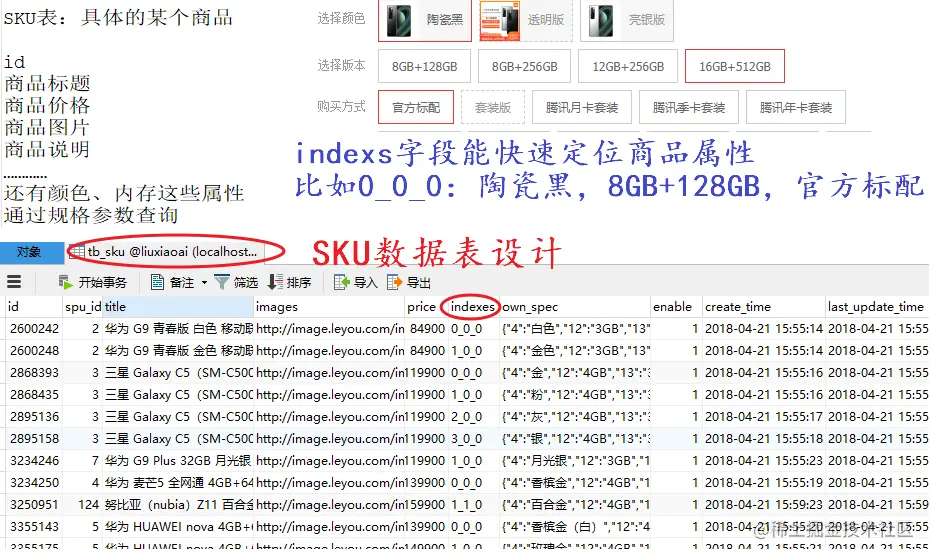The height and width of the screenshot is (557, 931).
Task: Click indexes cell 1_1_0
Action: click(x=473, y=505)
